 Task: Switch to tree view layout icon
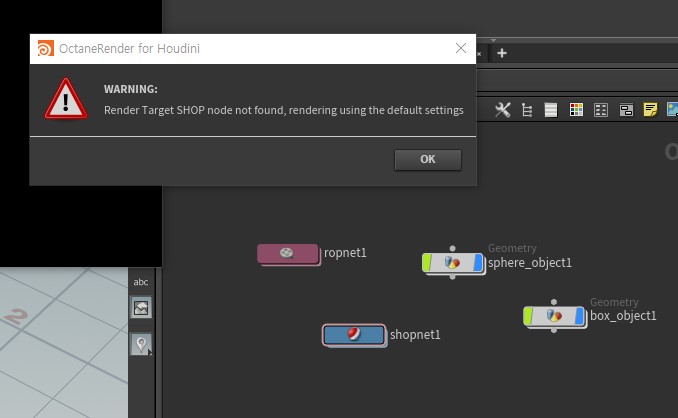(527, 110)
